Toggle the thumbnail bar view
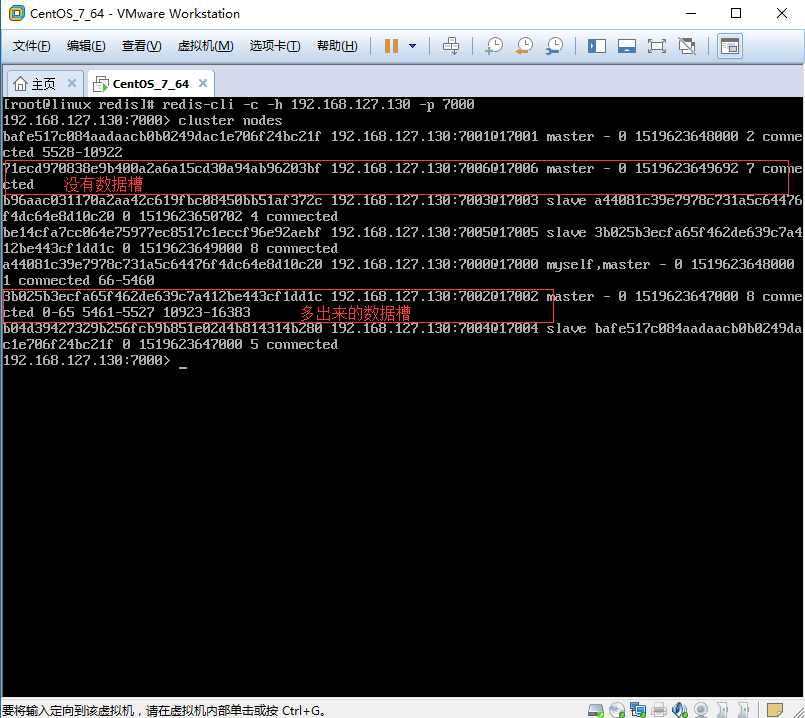This screenshot has height=718, width=805. [627, 46]
